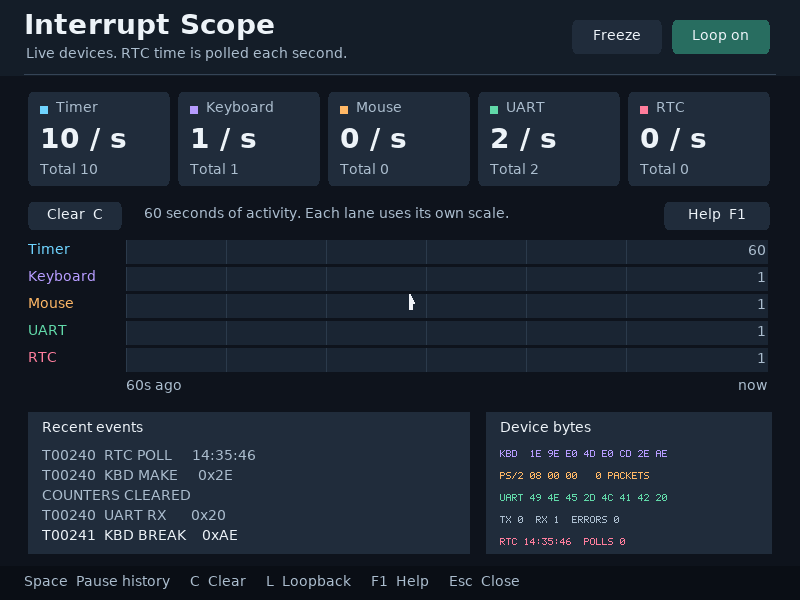Click the blue Timer color square
Image resolution: width=800 pixels, height=600 pixels.
(44, 110)
